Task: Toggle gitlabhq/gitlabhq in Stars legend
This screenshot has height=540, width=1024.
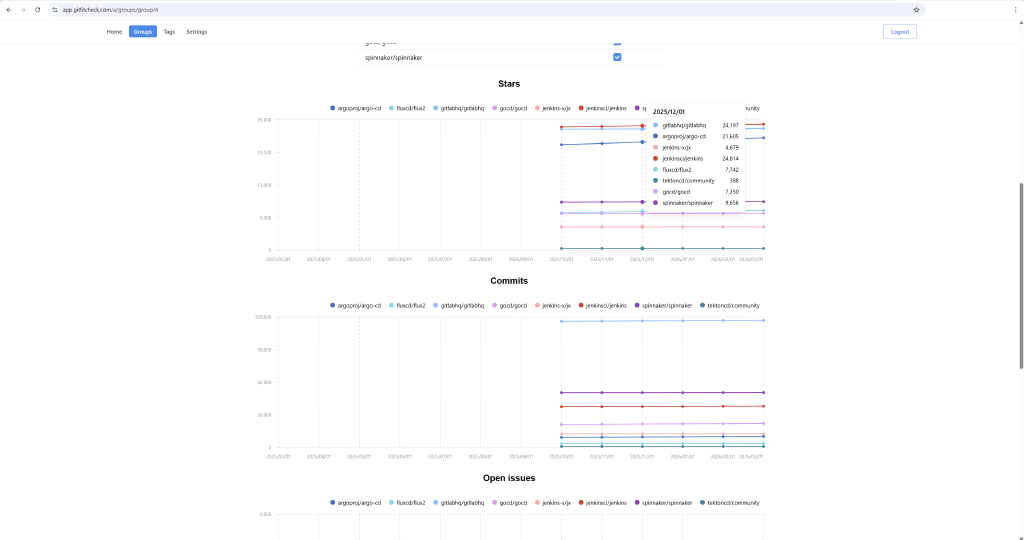Action: point(458,108)
